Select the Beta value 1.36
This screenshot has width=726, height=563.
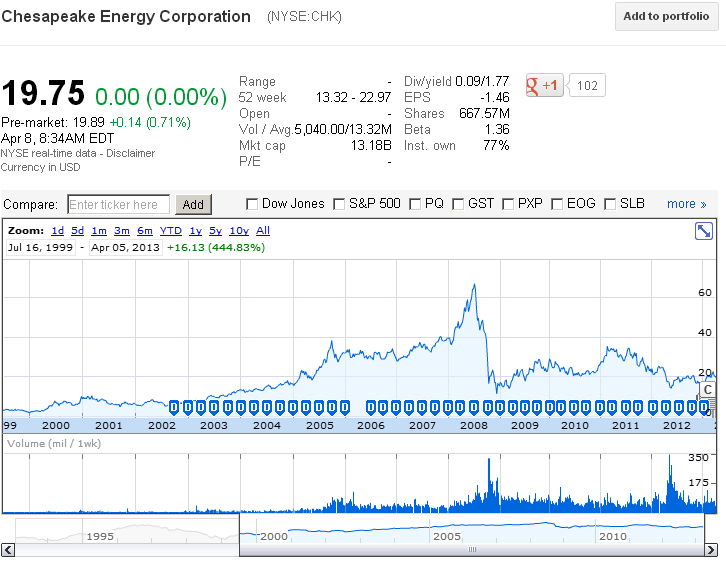(497, 130)
